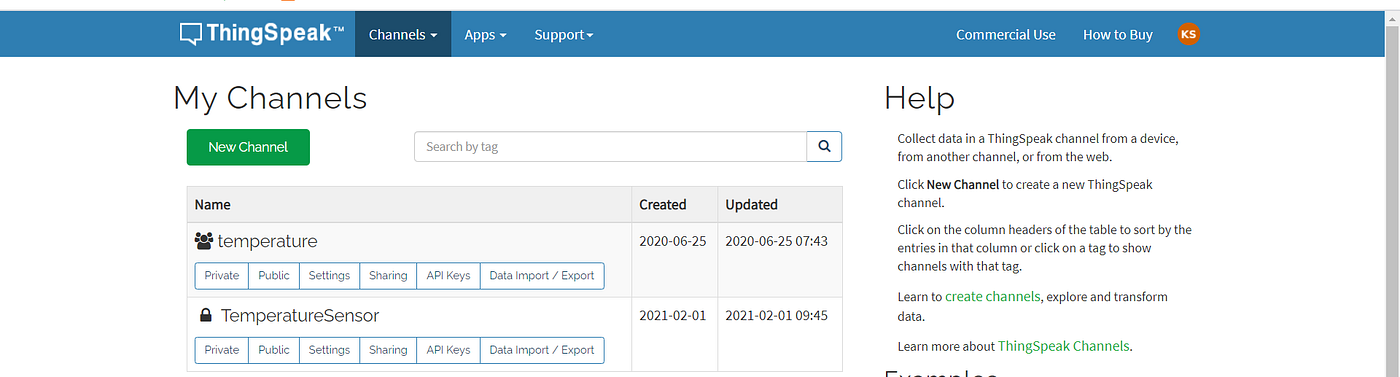Open API Keys for temperature channel

pos(448,276)
